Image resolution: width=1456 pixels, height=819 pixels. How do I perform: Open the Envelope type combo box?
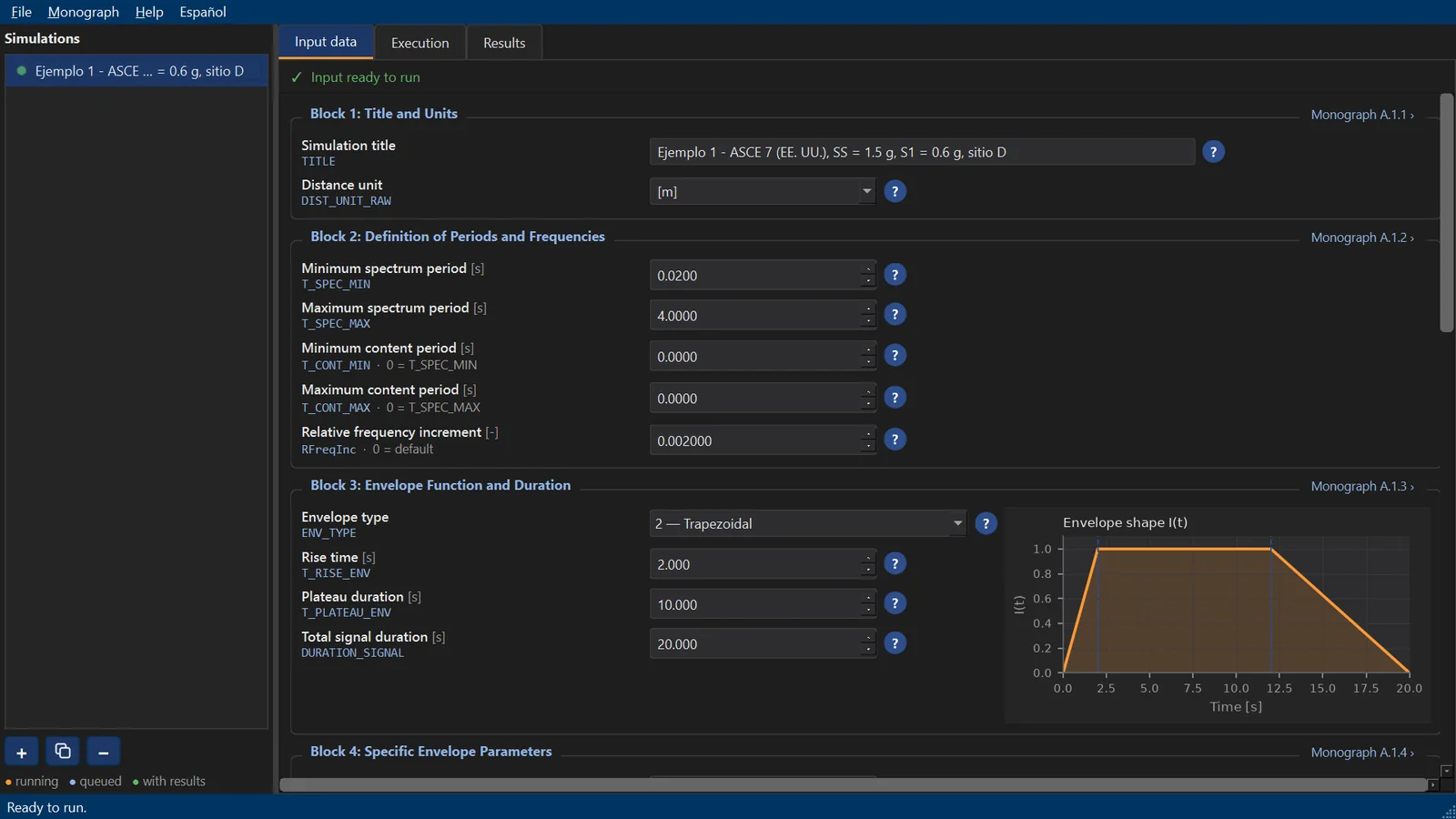(807, 523)
